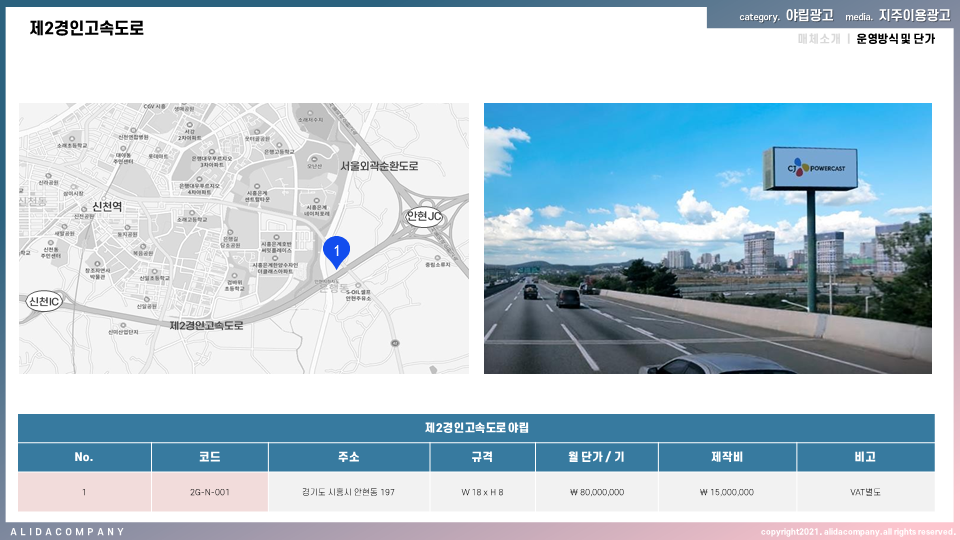Click the 월 단가 / 기 column header
Viewport: 960px width, 540px height.
(x=594, y=457)
